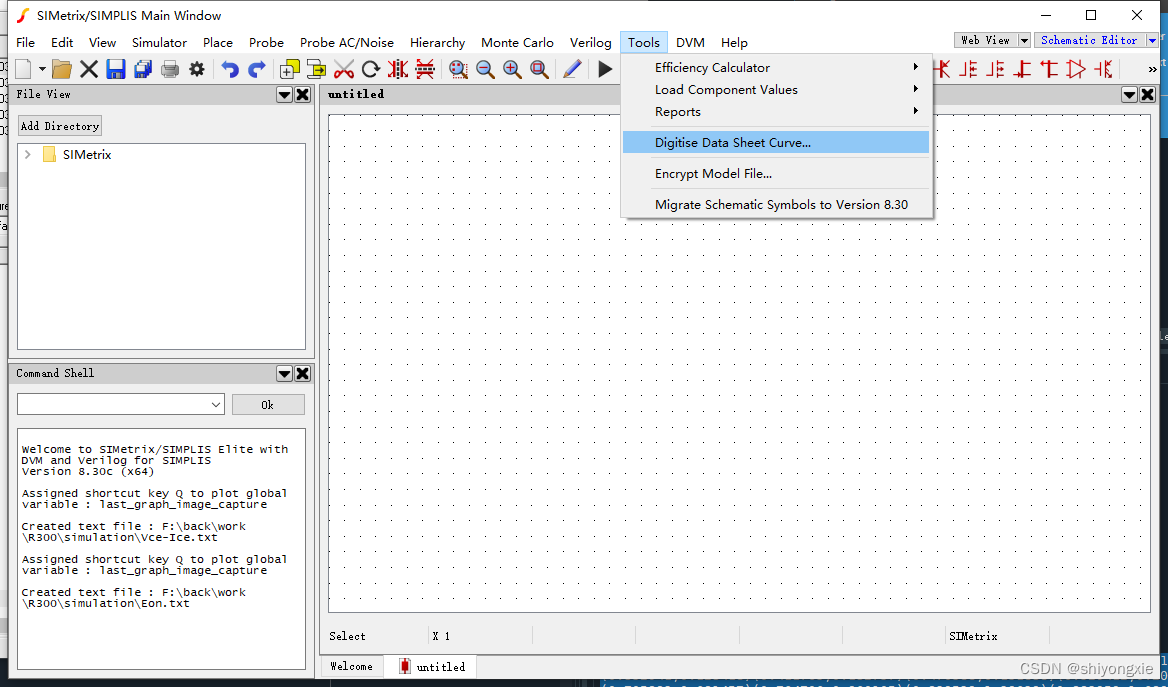Open the Simulator menu
Image resolution: width=1168 pixels, height=687 pixels.
[x=159, y=42]
